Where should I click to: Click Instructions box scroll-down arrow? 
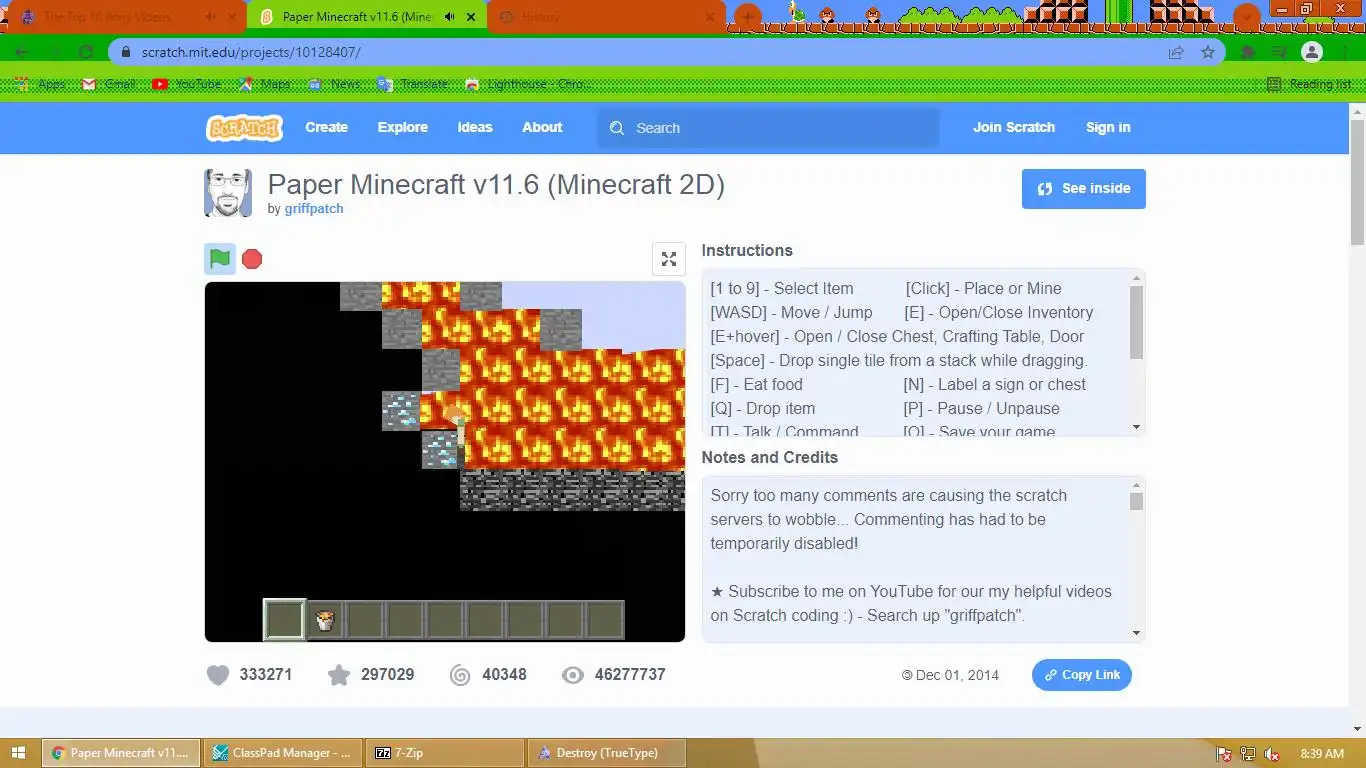tap(1136, 428)
